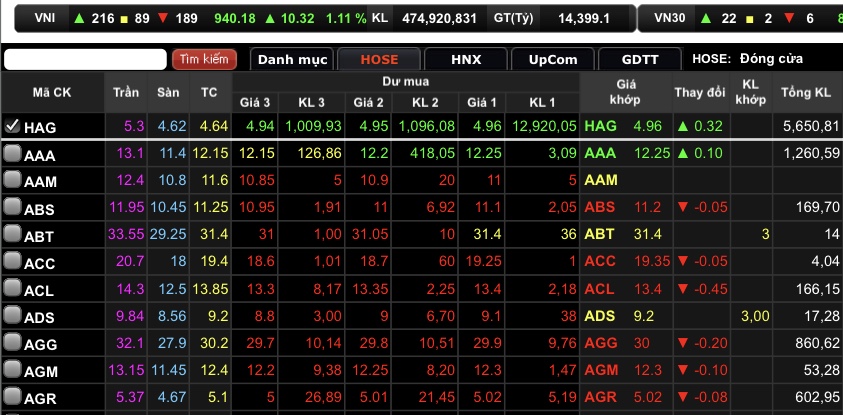This screenshot has height=415, width=843.
Task: Go to the GDTT tab
Action: click(x=640, y=59)
